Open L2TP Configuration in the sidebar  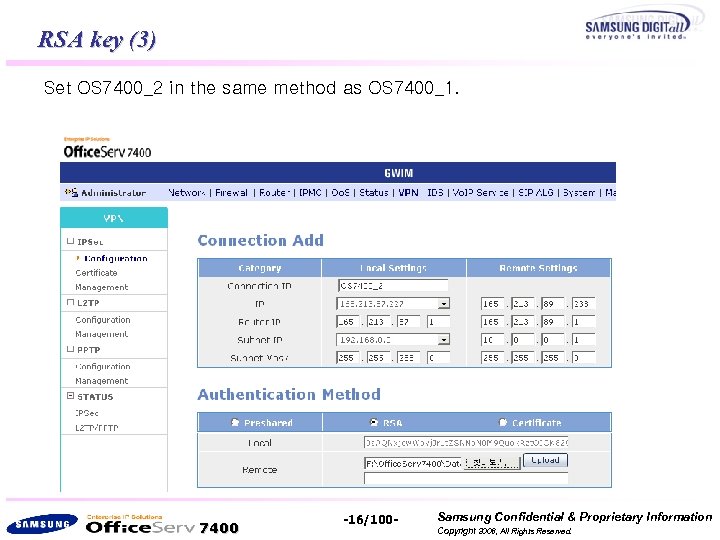103,320
